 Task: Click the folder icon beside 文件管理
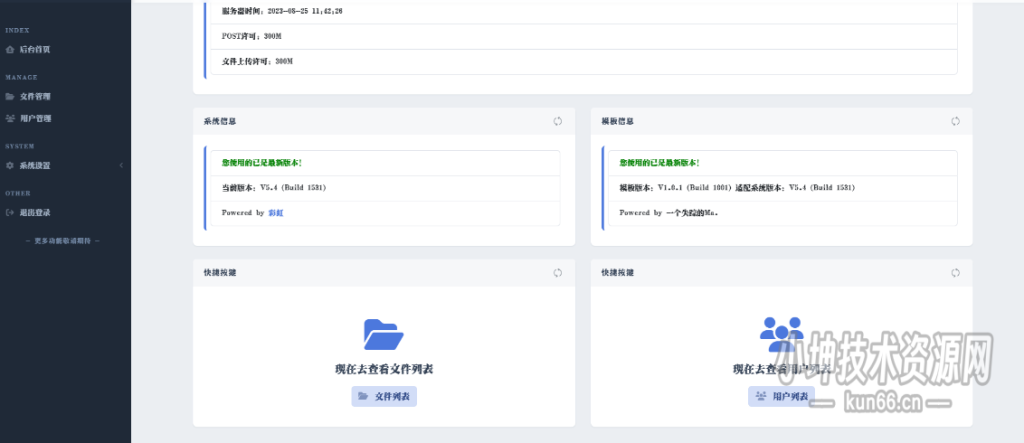(x=10, y=97)
